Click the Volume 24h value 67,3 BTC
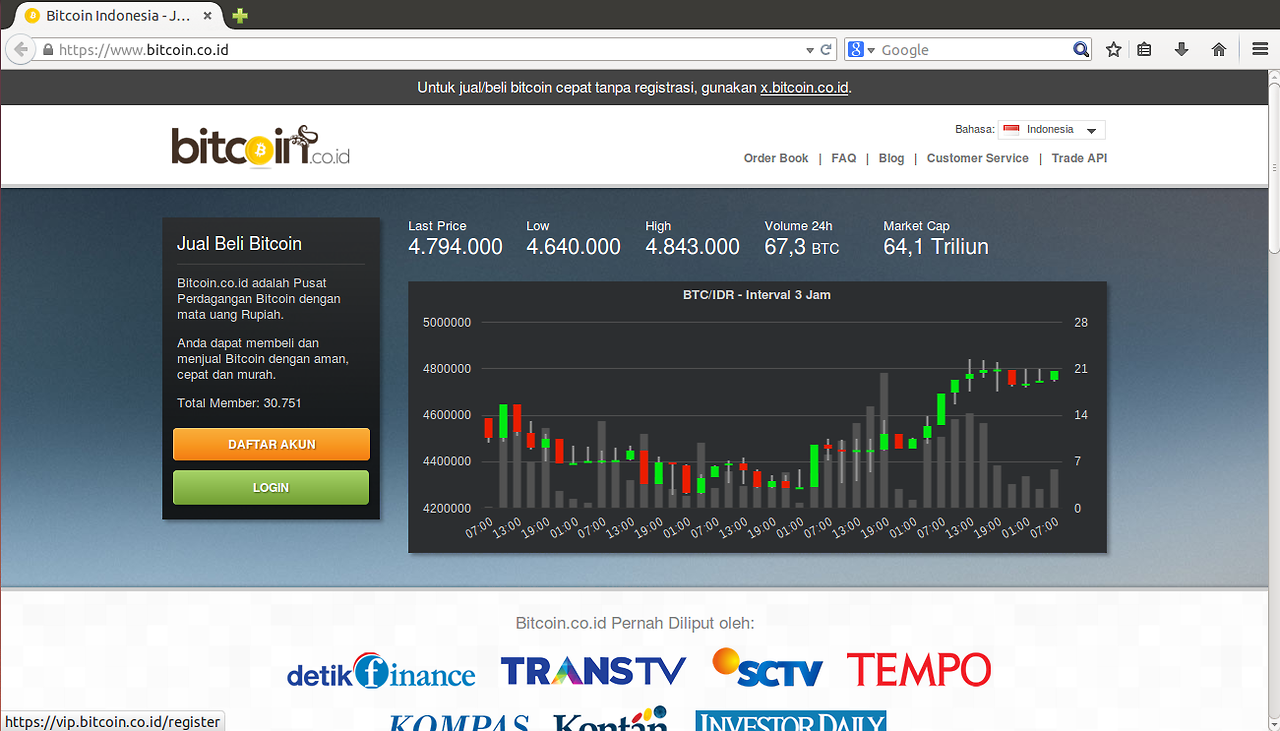The width and height of the screenshot is (1280, 731). (x=802, y=247)
